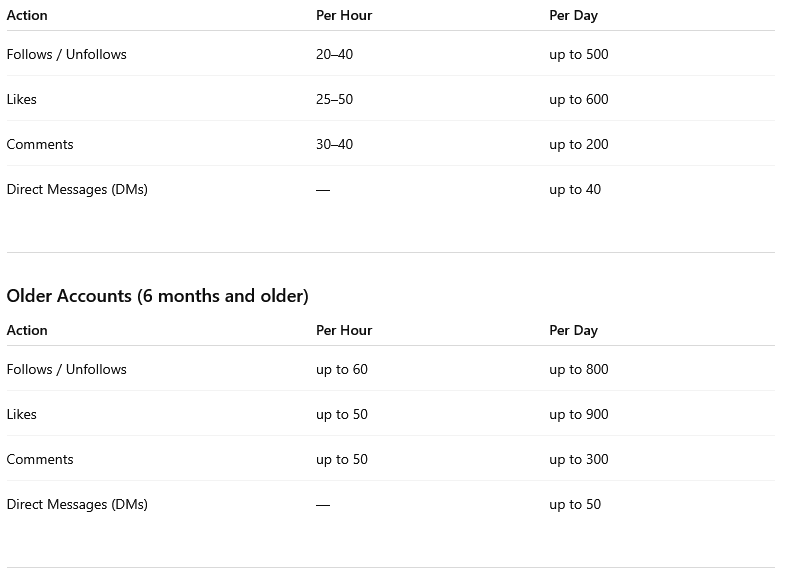The image size is (788, 579).
Task: Click the "up to 900" daily likes limit
Action: pos(578,415)
